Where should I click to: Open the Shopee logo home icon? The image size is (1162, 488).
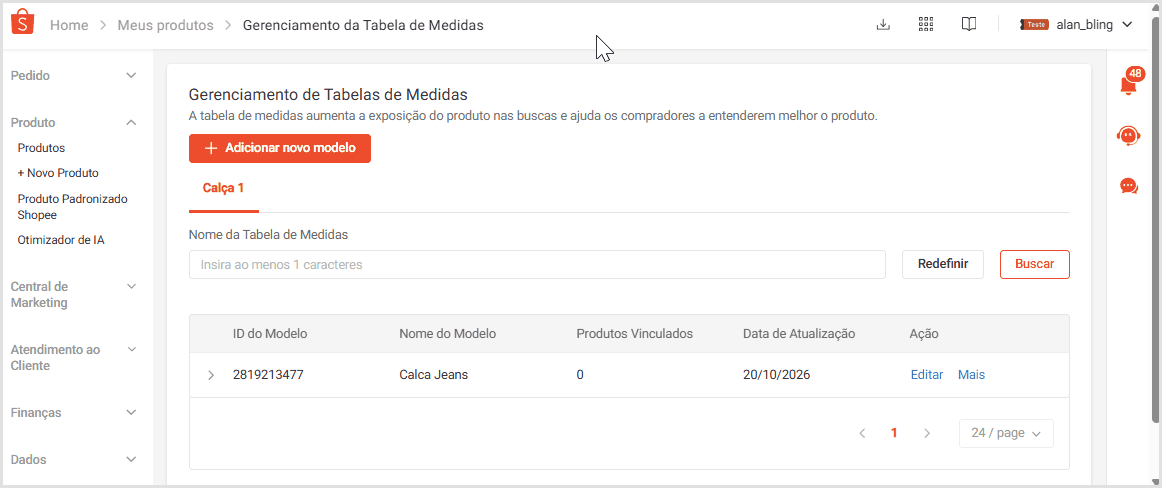pyautogui.click(x=22, y=22)
